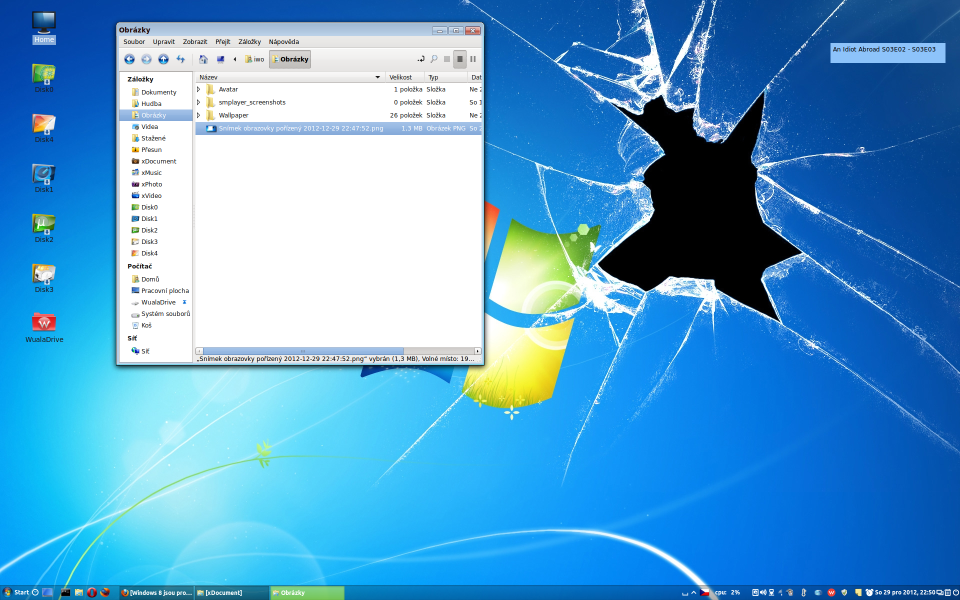Open Disk2 desktop icon
Image resolution: width=960 pixels, height=600 pixels.
[x=43, y=229]
